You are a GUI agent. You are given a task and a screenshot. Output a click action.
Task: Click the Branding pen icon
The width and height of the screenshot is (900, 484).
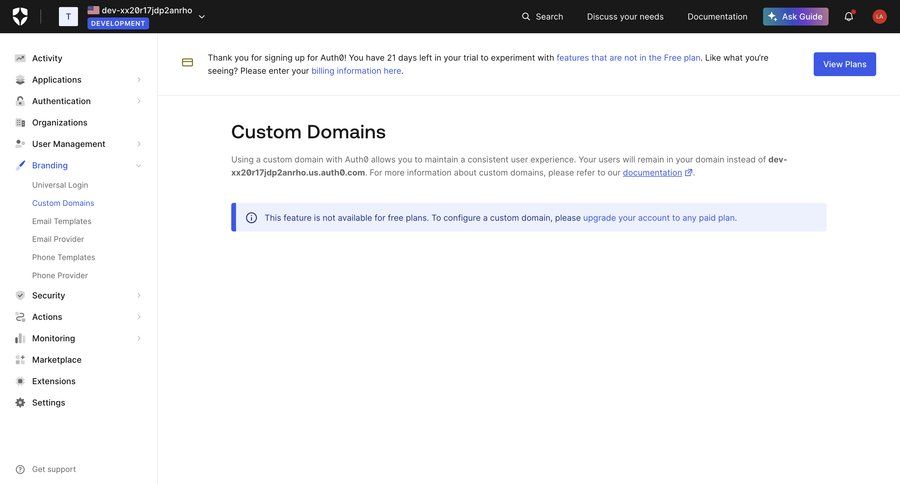pyautogui.click(x=20, y=165)
